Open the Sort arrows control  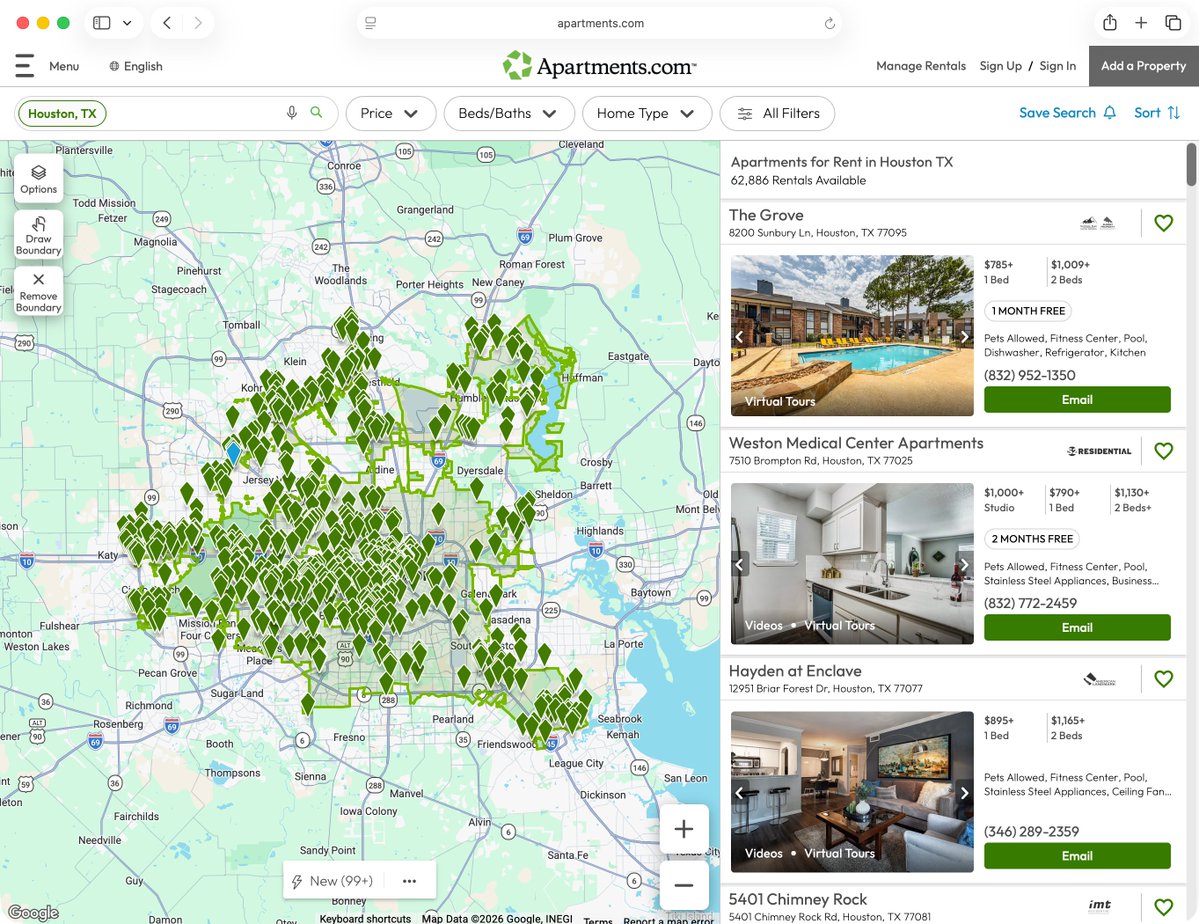(x=1156, y=112)
